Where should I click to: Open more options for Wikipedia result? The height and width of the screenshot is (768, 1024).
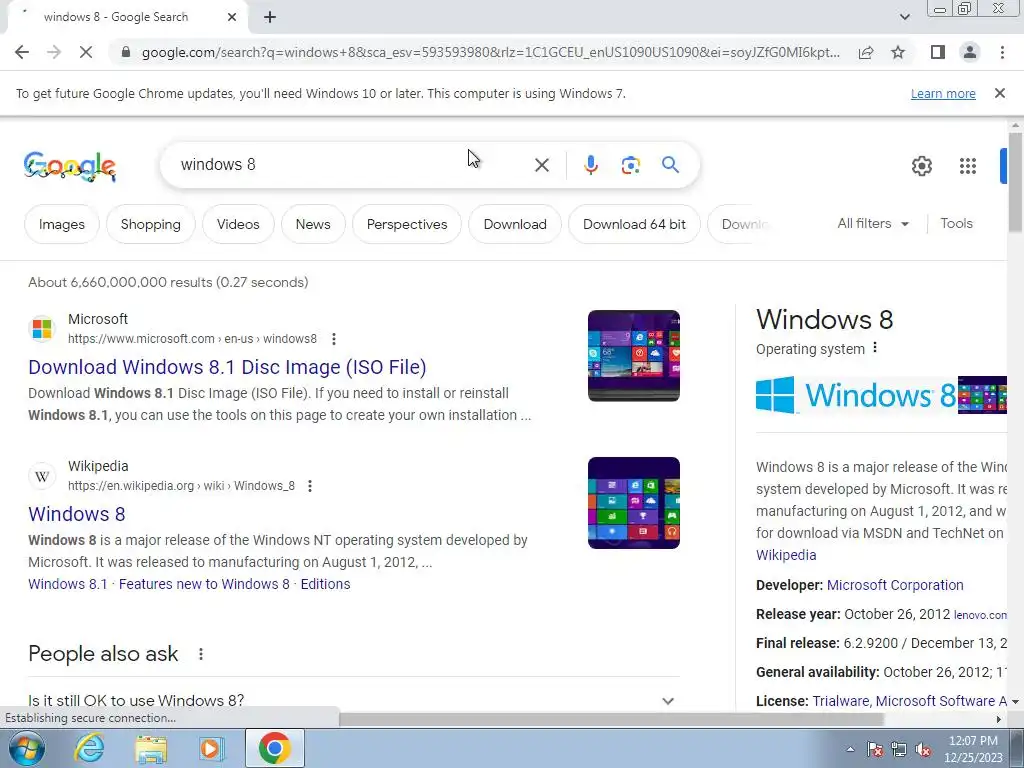310,486
